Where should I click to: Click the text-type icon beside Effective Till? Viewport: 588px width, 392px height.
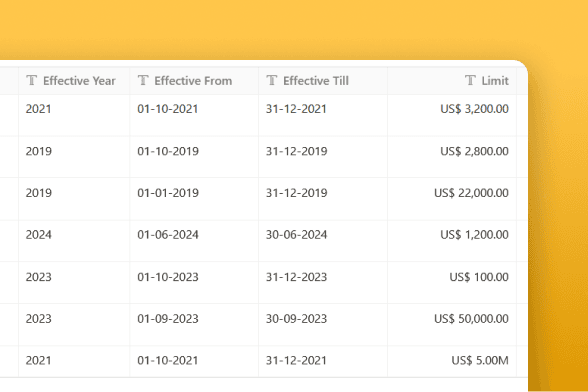(x=272, y=80)
